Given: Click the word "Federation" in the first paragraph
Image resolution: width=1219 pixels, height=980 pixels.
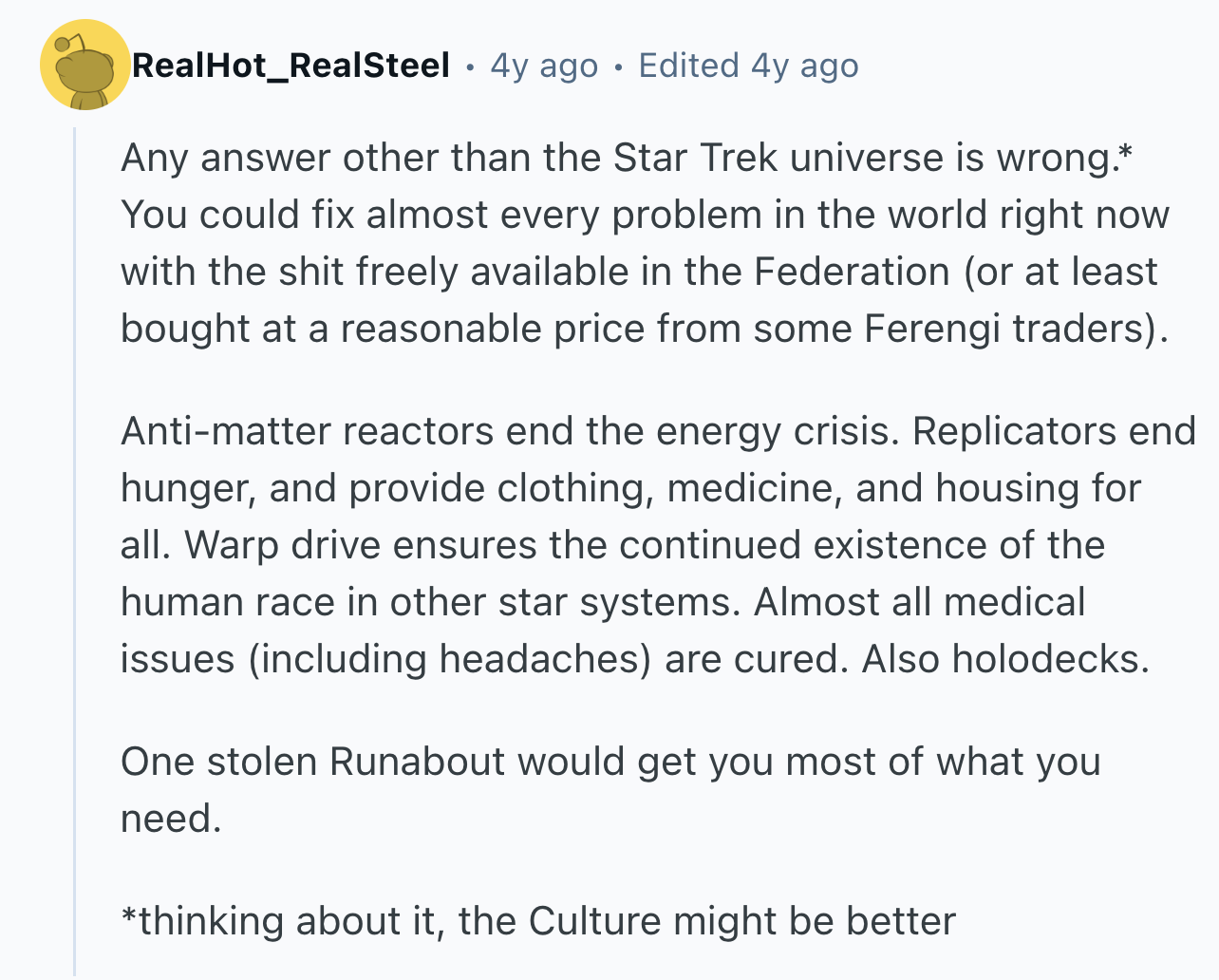Looking at the screenshot, I should (852, 272).
